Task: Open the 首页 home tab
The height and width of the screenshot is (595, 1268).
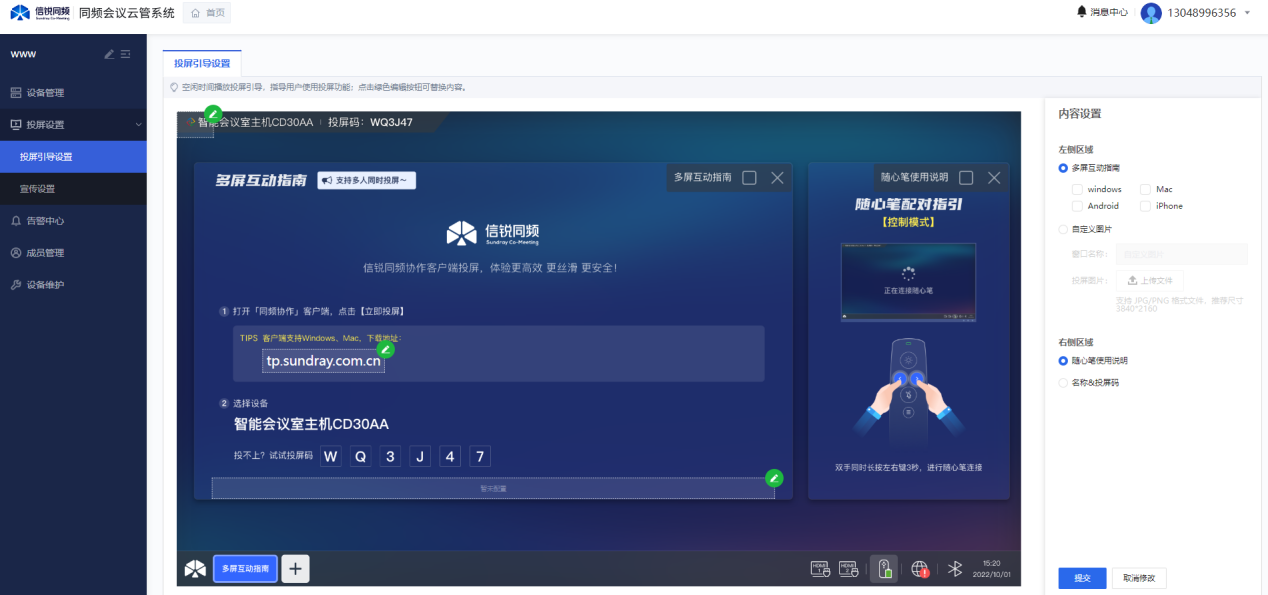Action: click(x=207, y=13)
